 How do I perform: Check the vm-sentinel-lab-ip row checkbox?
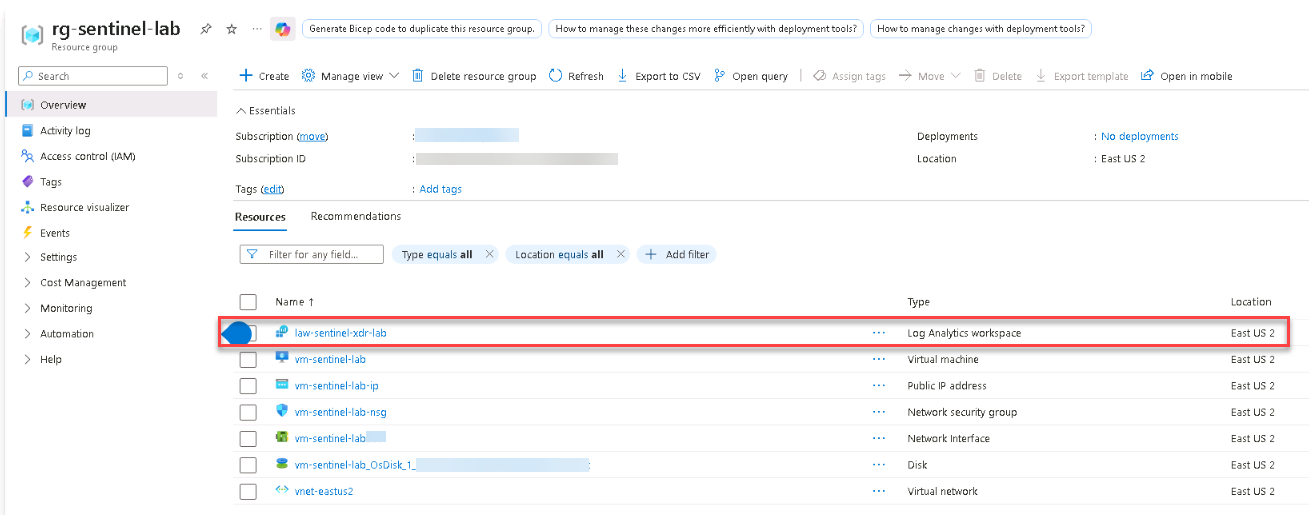248,386
